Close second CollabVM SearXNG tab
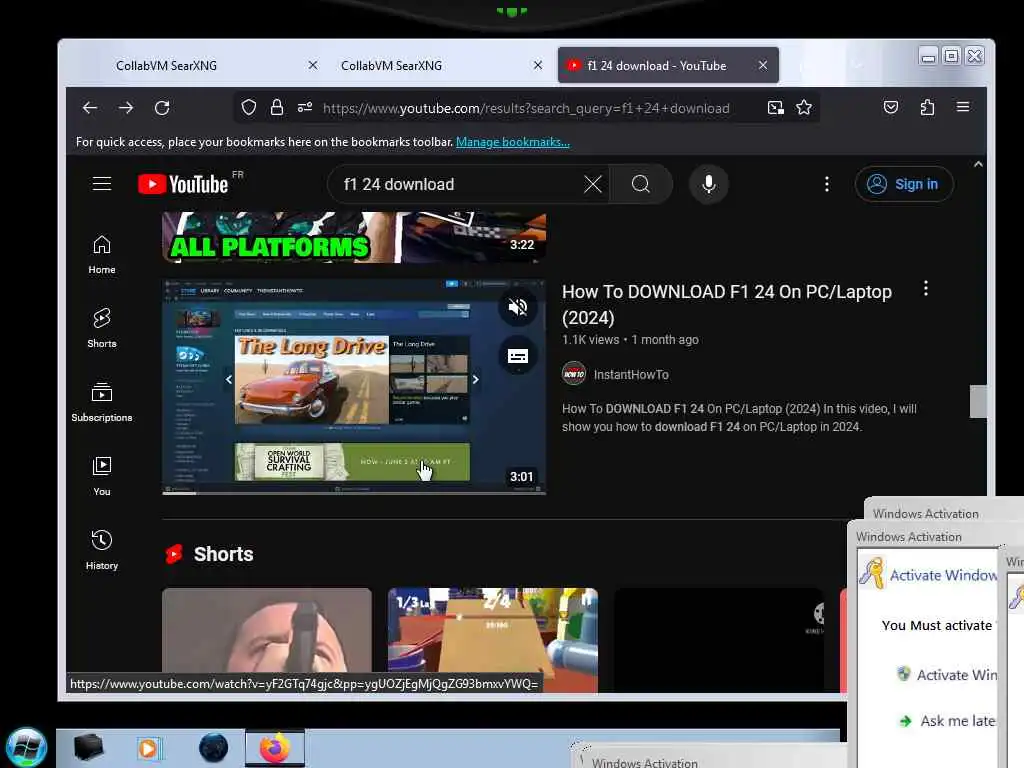1024x768 pixels. (x=537, y=65)
